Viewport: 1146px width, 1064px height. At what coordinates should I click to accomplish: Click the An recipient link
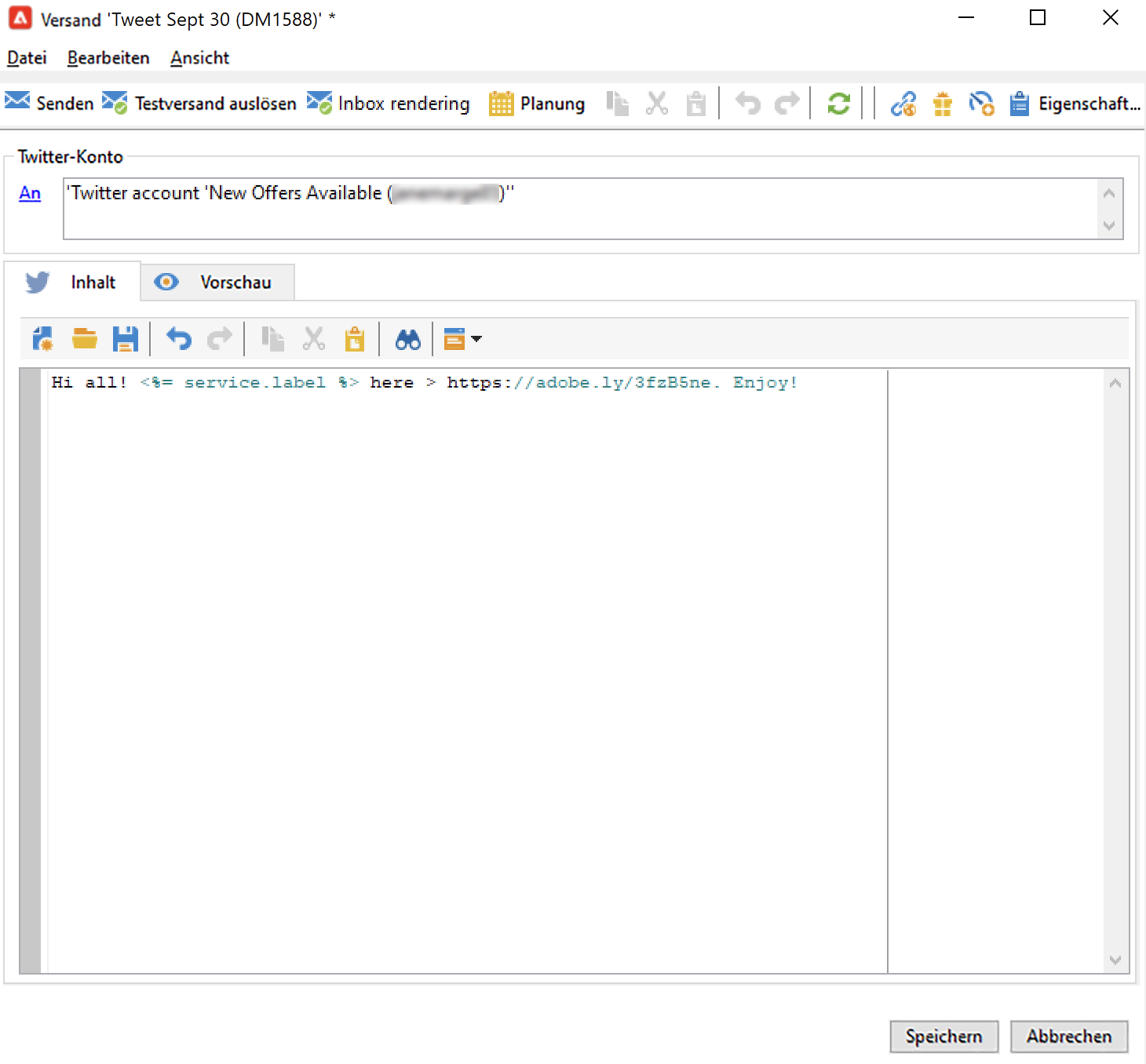tap(30, 193)
